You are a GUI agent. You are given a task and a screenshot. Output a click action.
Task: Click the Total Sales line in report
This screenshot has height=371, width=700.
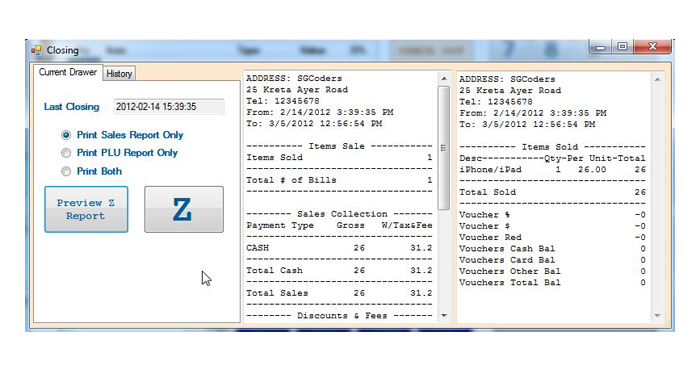pos(339,293)
